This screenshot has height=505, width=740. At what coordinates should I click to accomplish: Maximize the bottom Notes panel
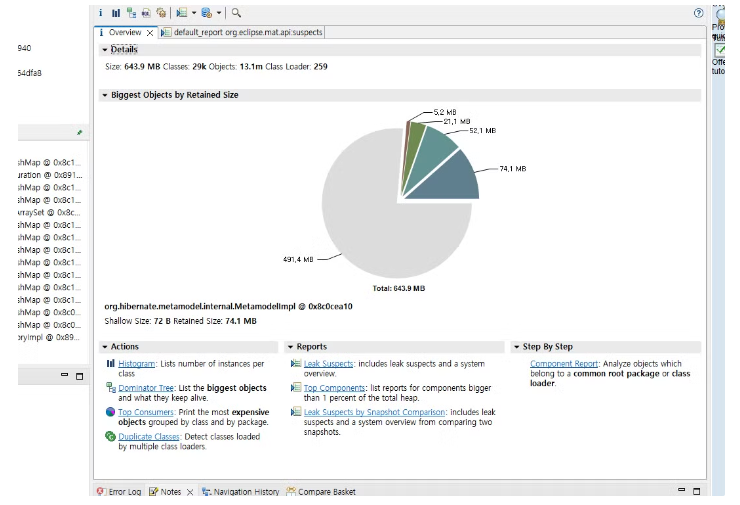pos(697,491)
